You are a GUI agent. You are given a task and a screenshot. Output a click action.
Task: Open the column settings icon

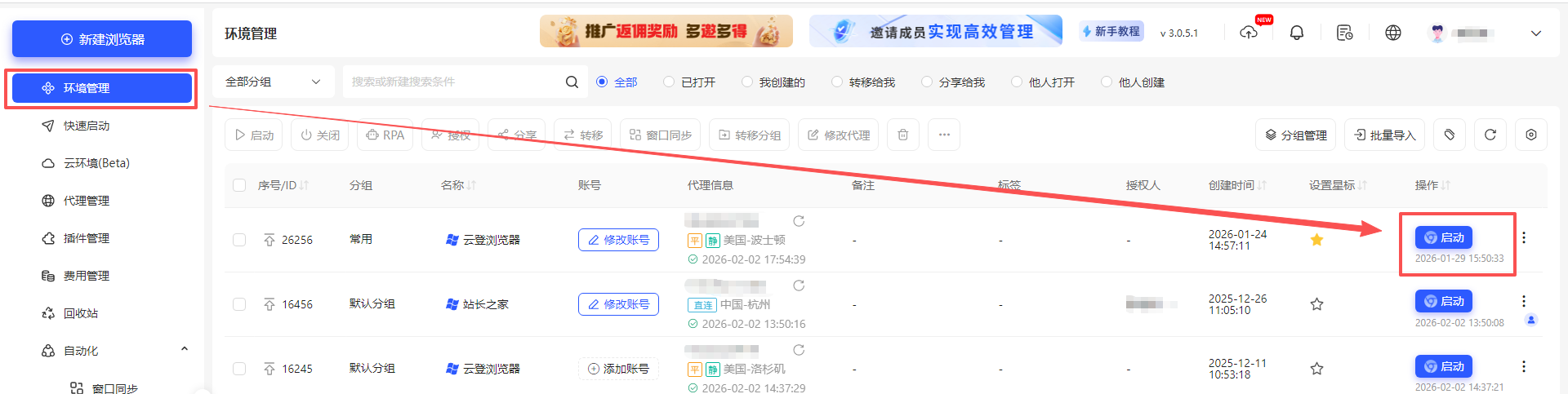coord(1531,135)
